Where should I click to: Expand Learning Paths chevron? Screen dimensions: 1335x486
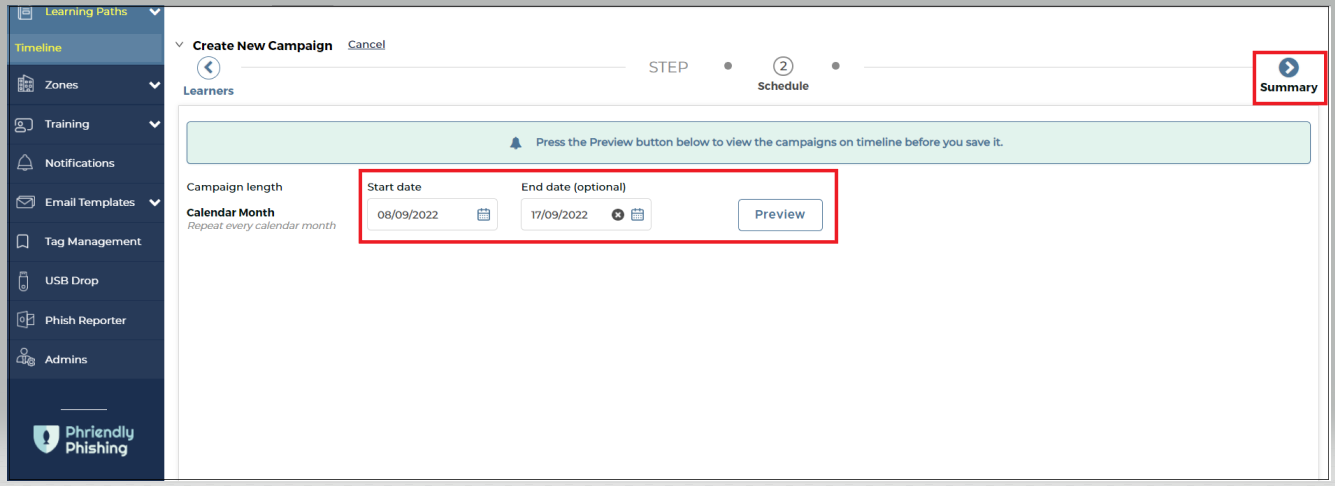click(x=154, y=12)
